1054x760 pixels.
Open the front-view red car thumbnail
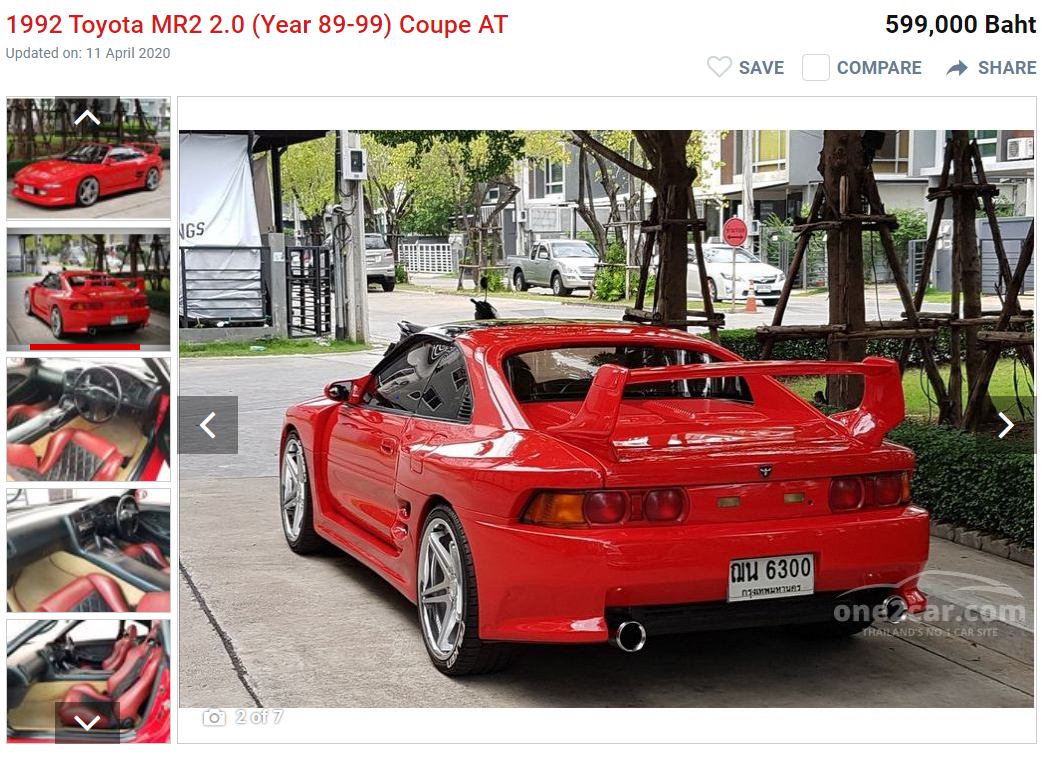[x=88, y=158]
